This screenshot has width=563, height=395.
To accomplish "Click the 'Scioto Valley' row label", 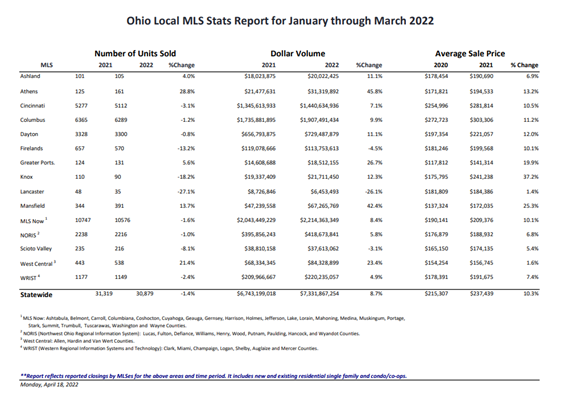I will pos(36,248).
